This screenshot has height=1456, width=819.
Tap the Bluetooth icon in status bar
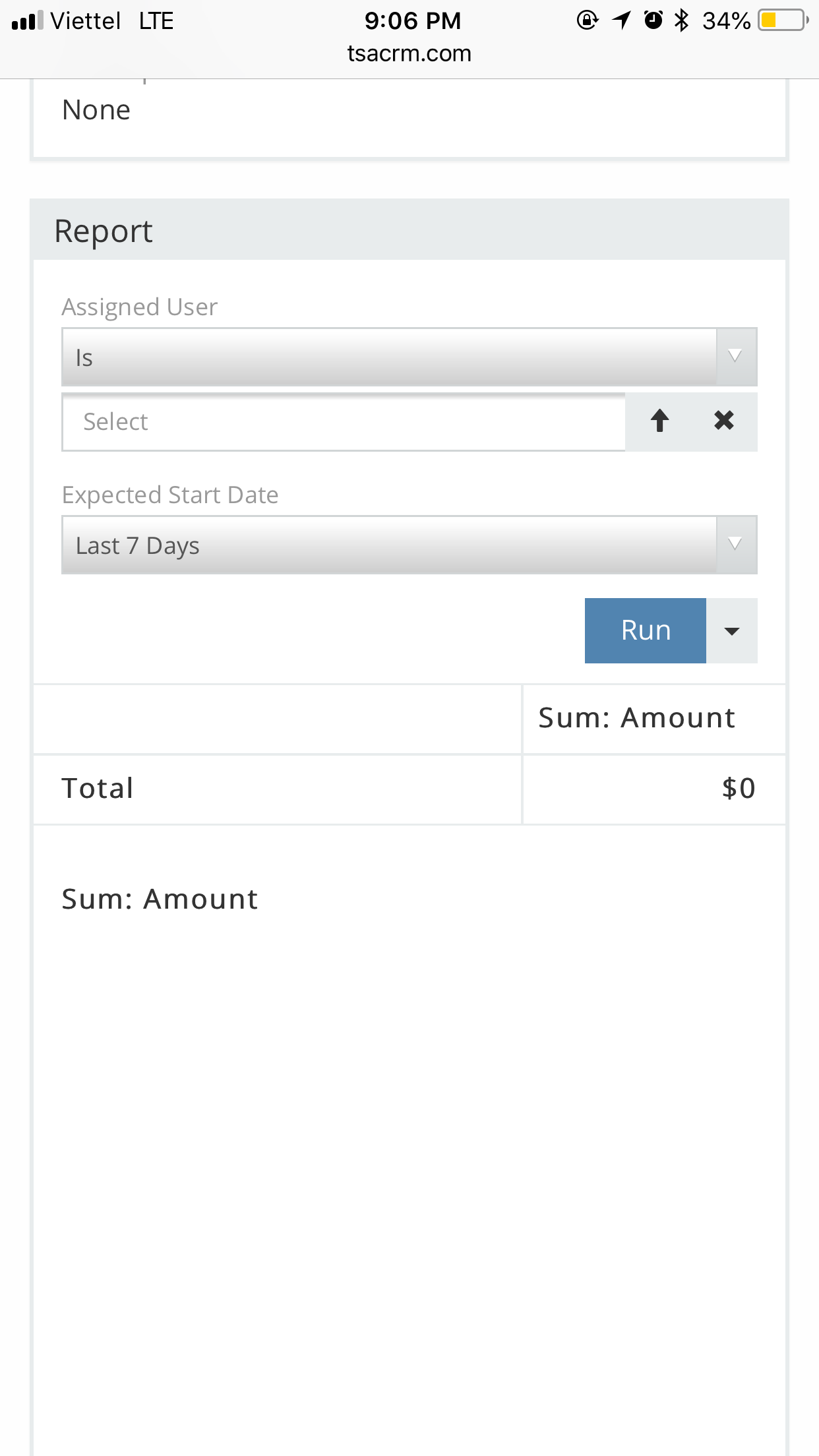click(x=682, y=20)
